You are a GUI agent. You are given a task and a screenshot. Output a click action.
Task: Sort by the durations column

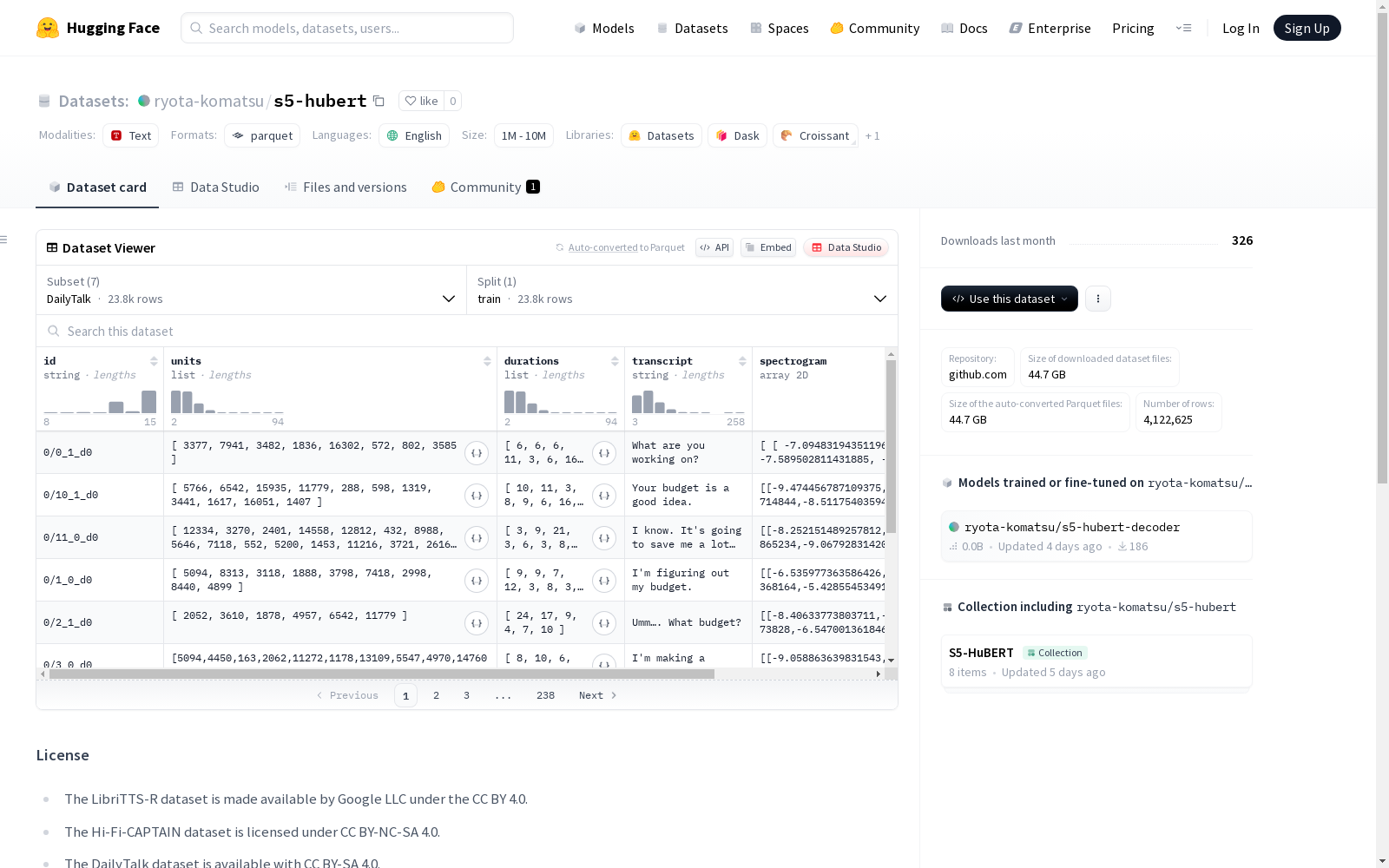615,361
